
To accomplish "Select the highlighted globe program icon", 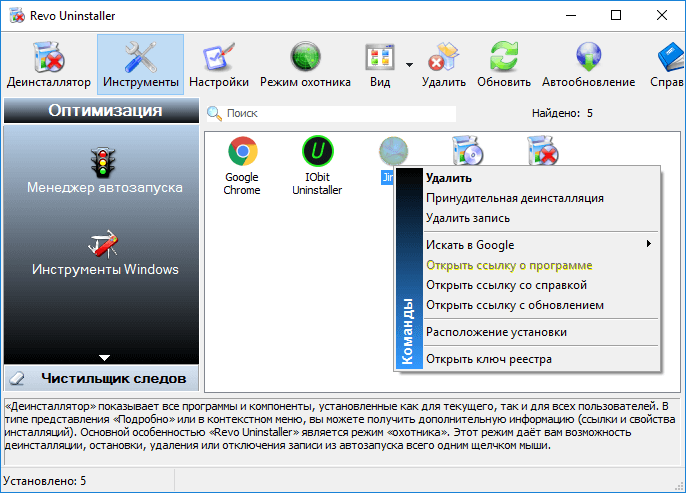I will tap(393, 150).
